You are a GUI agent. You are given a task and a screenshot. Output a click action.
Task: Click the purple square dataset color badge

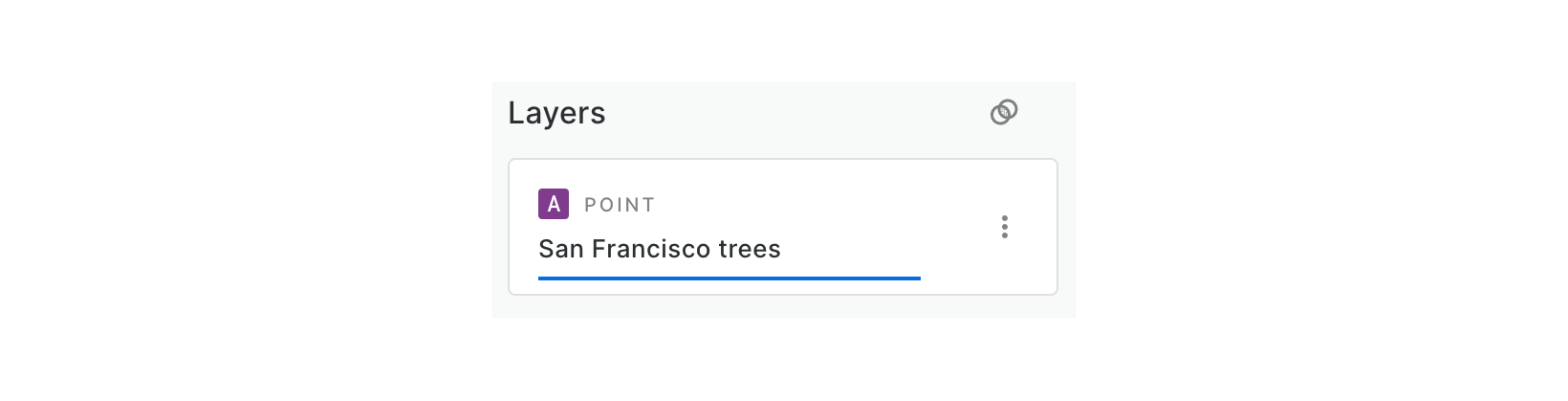[554, 204]
